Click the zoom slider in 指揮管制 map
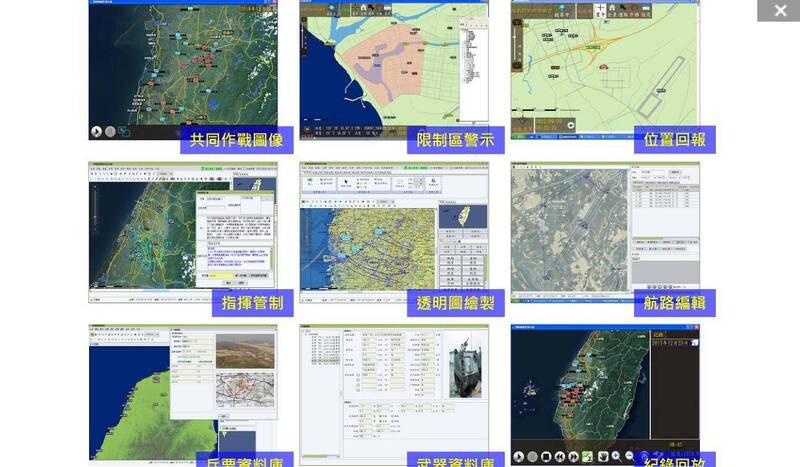The width and height of the screenshot is (800, 467). click(95, 210)
